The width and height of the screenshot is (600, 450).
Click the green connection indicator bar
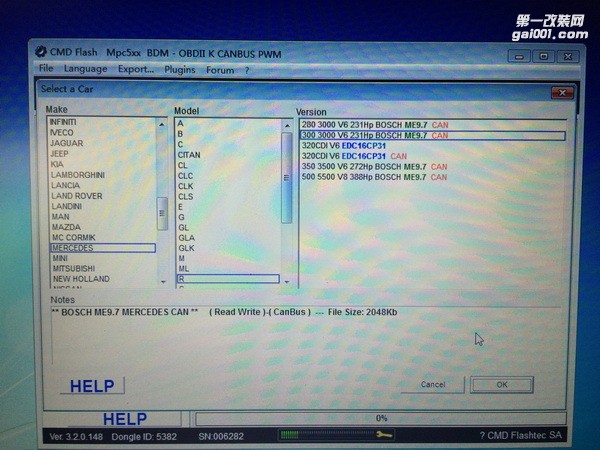[x=299, y=435]
